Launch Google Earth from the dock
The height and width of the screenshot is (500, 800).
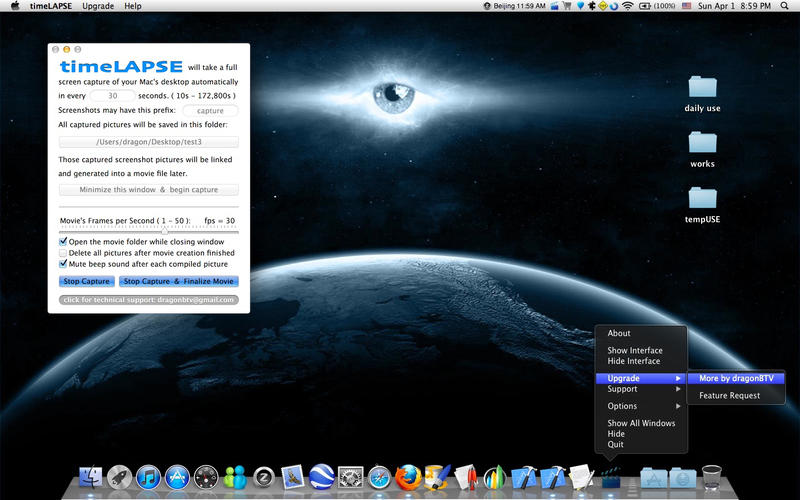321,477
